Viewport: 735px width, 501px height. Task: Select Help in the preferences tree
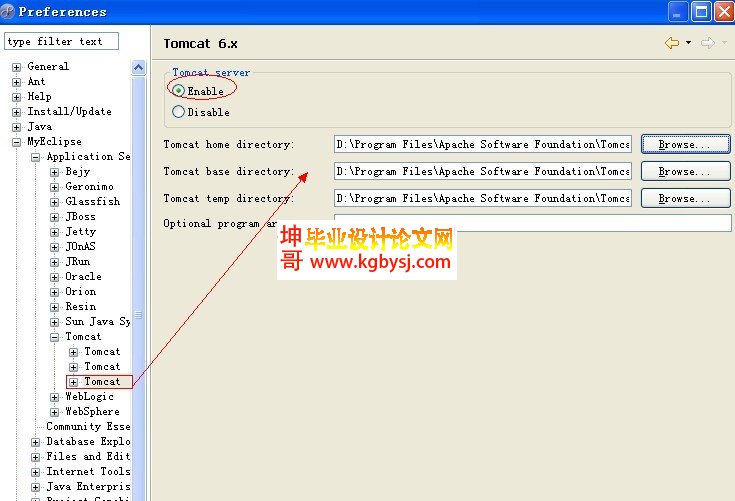click(39, 96)
